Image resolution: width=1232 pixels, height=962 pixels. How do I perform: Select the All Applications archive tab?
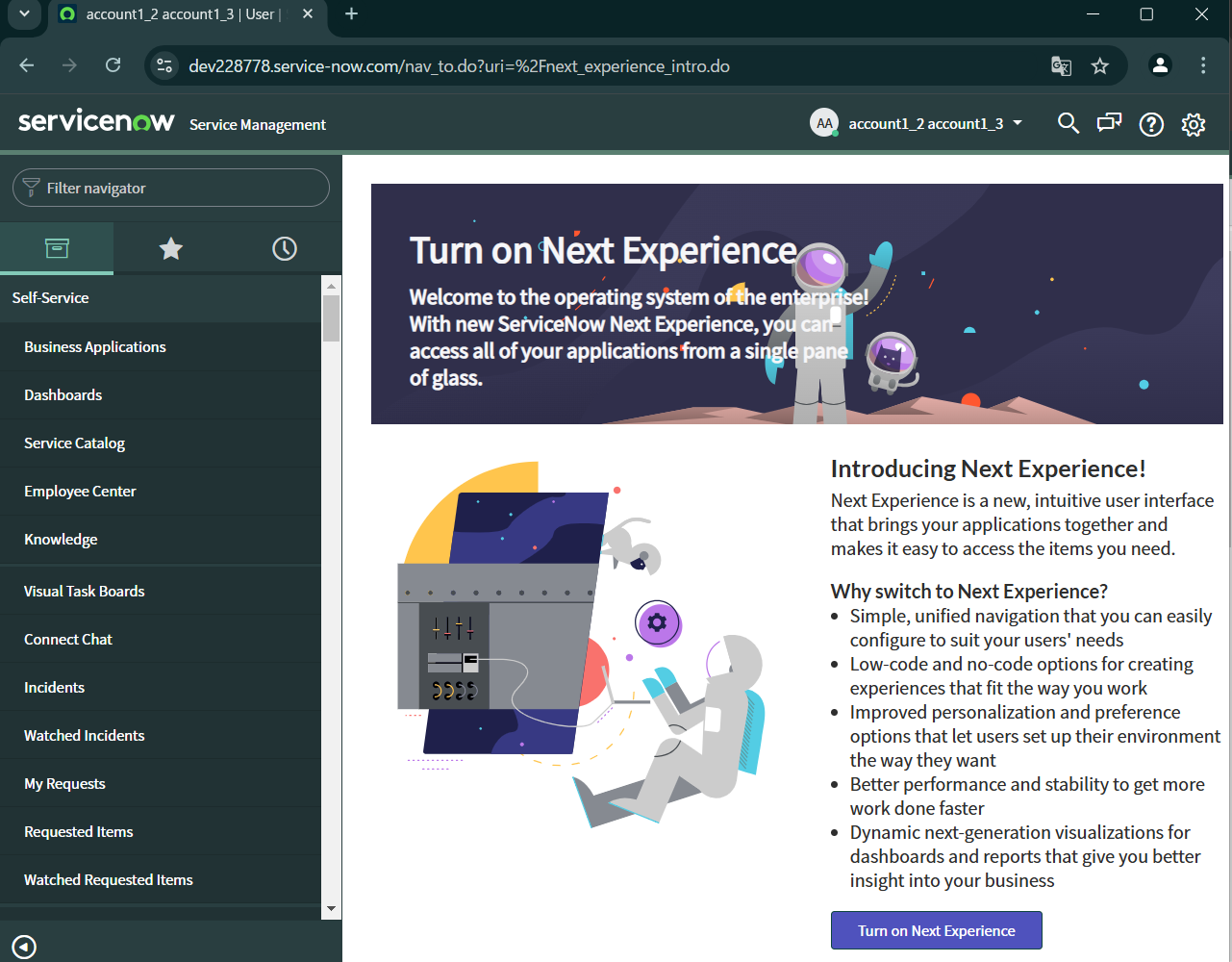57,248
